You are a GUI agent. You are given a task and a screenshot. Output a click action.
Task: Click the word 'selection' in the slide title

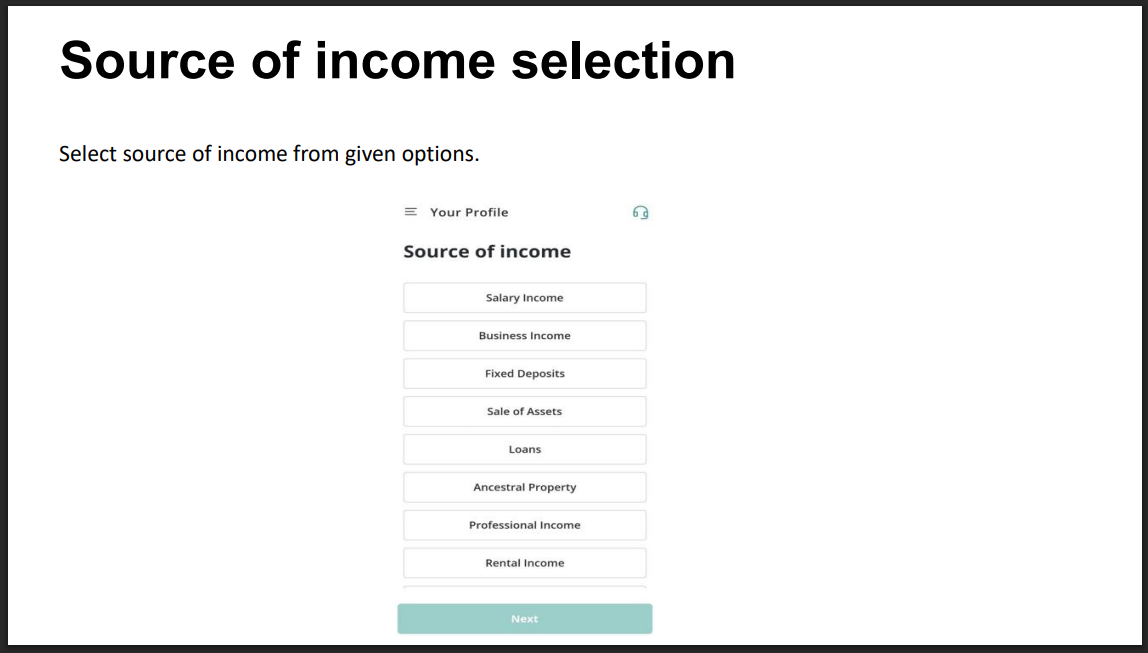click(623, 61)
